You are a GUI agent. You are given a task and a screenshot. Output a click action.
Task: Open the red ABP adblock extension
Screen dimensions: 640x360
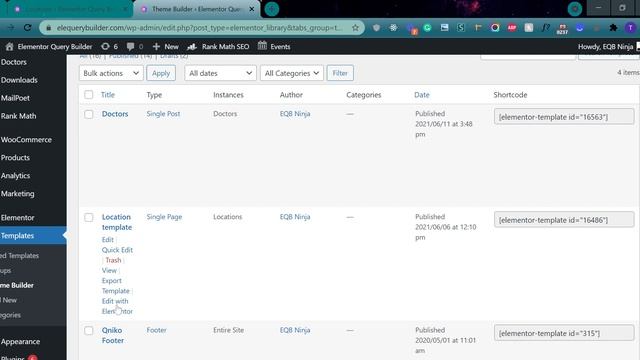512,28
